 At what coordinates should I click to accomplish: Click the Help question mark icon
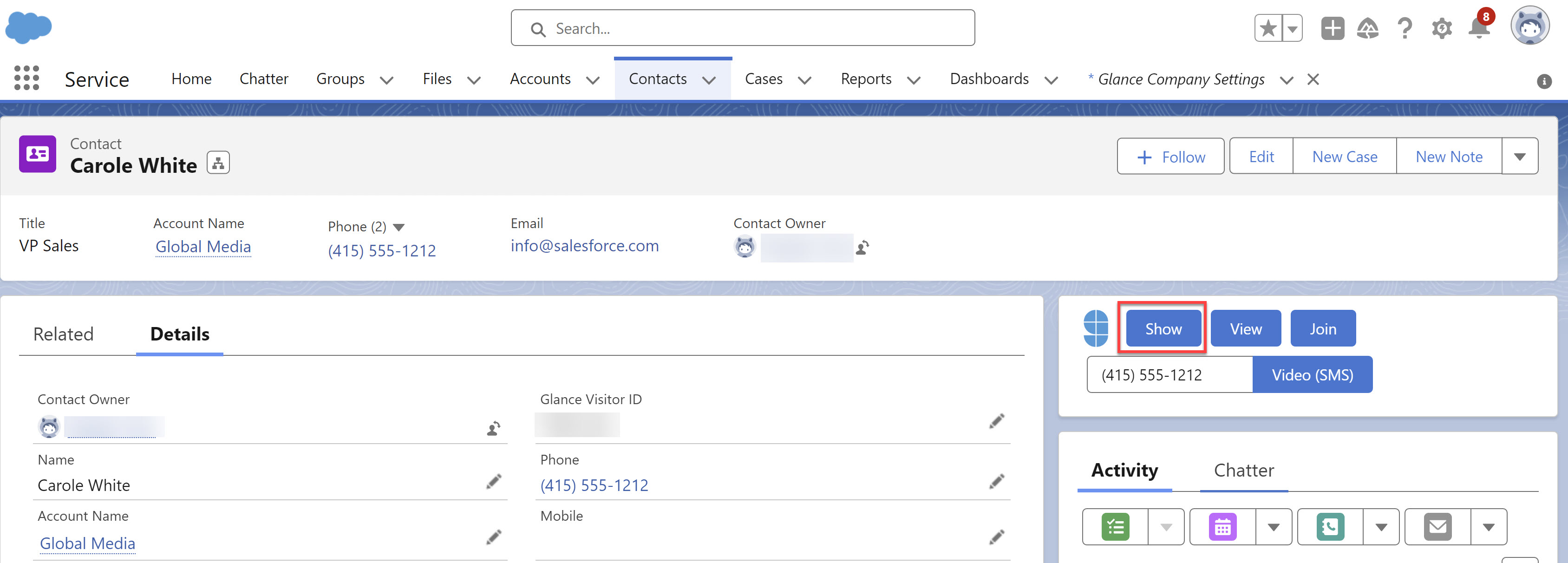click(1404, 28)
